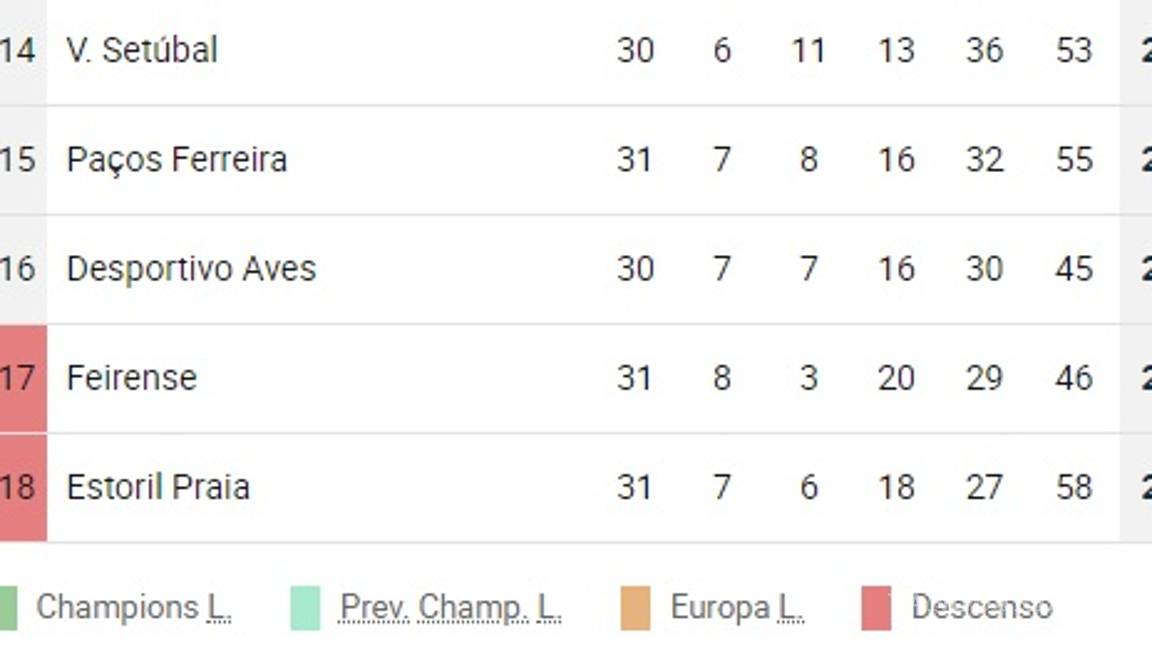Click the mint Prev. Champ. L. swatch
This screenshot has height=648, width=1152.
pos(305,608)
